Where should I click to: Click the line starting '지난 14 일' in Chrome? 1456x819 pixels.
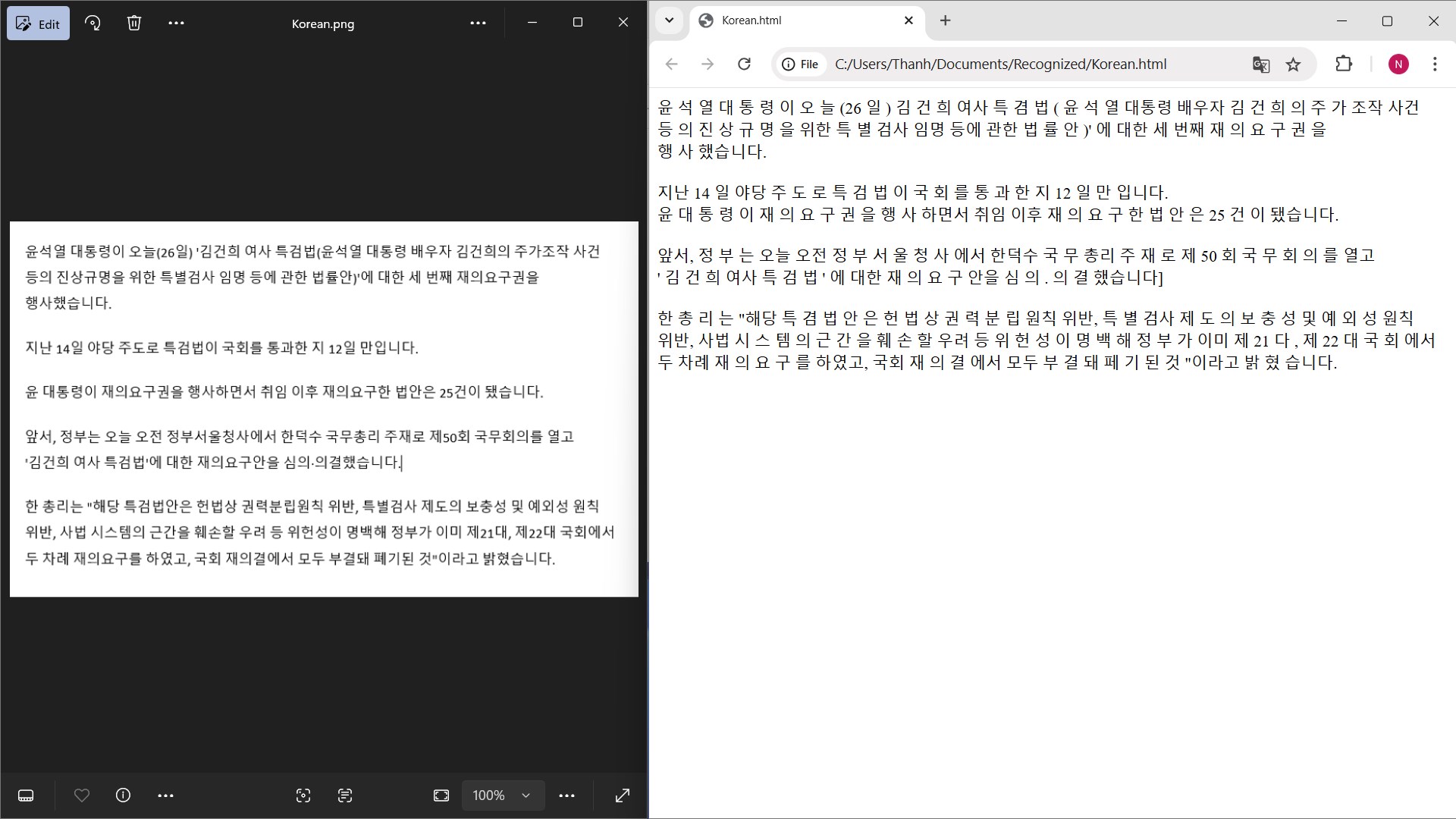point(912,193)
